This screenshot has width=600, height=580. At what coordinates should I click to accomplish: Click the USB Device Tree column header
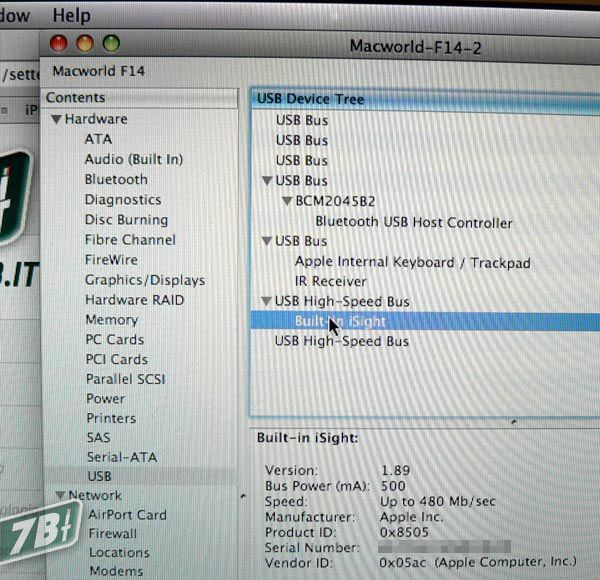tap(426, 99)
